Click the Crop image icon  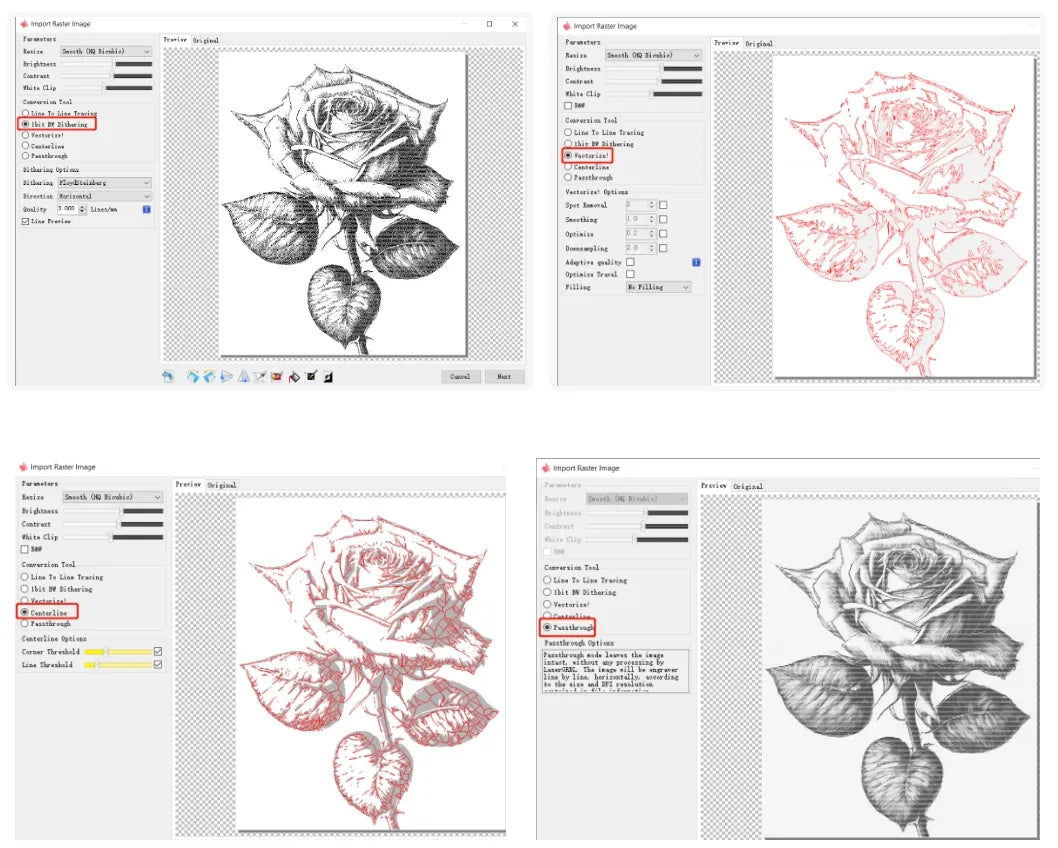pyautogui.click(x=259, y=375)
